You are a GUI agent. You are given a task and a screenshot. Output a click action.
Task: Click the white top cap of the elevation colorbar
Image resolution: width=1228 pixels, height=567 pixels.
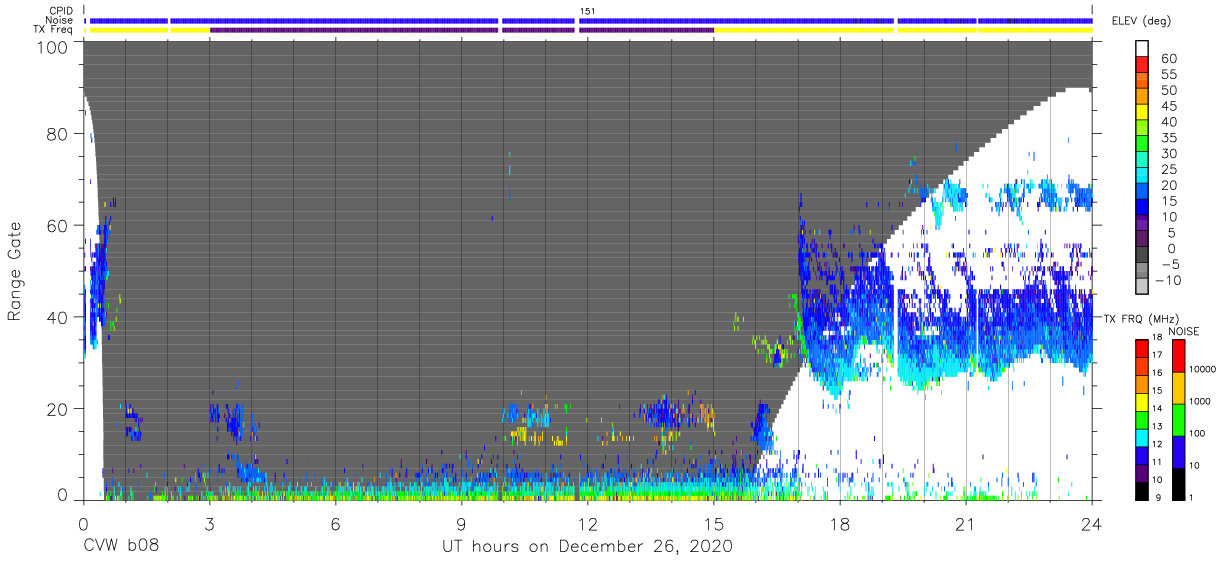[1143, 48]
